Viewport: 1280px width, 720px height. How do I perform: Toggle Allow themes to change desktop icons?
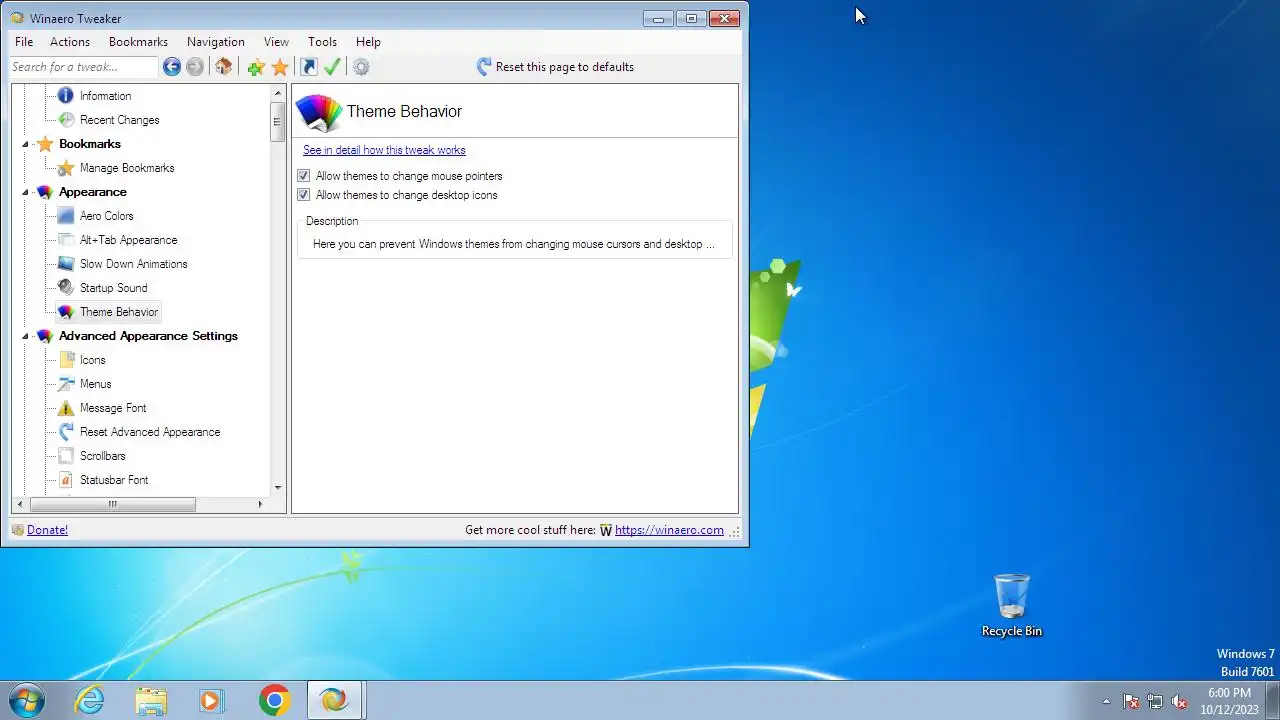coord(304,195)
